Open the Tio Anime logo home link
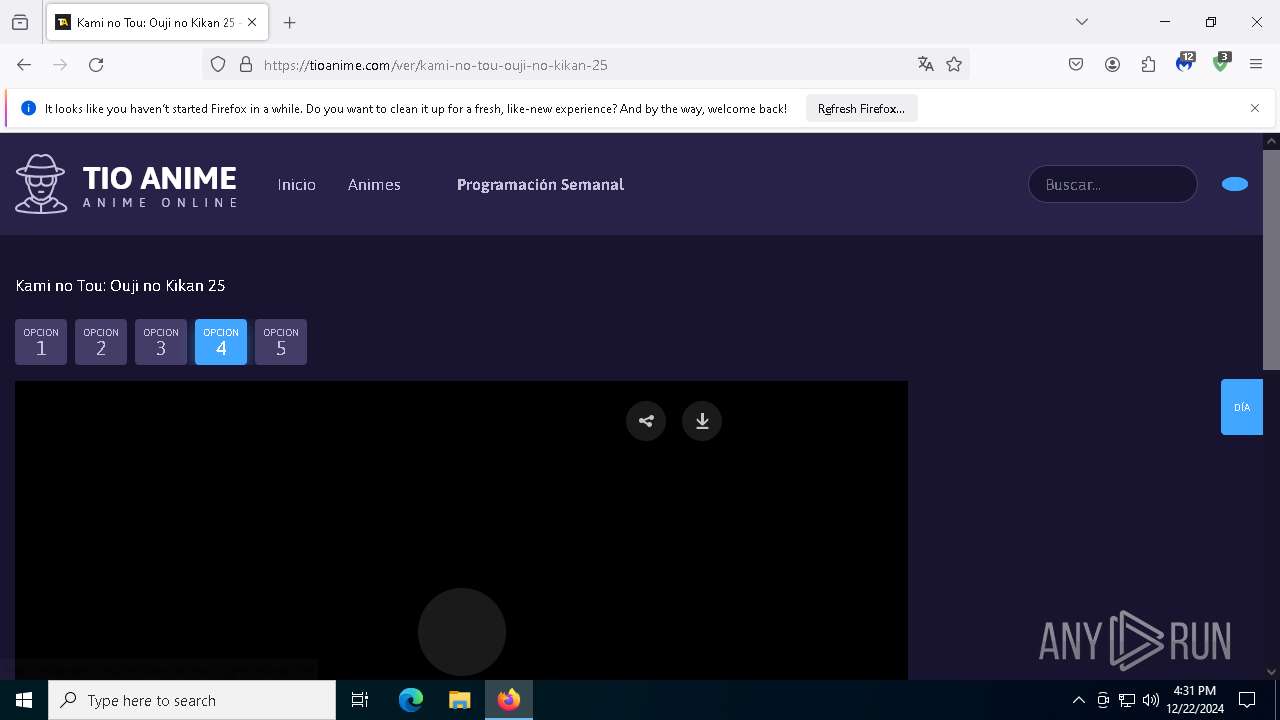Screen dimensions: 1280x720 tap(126, 184)
